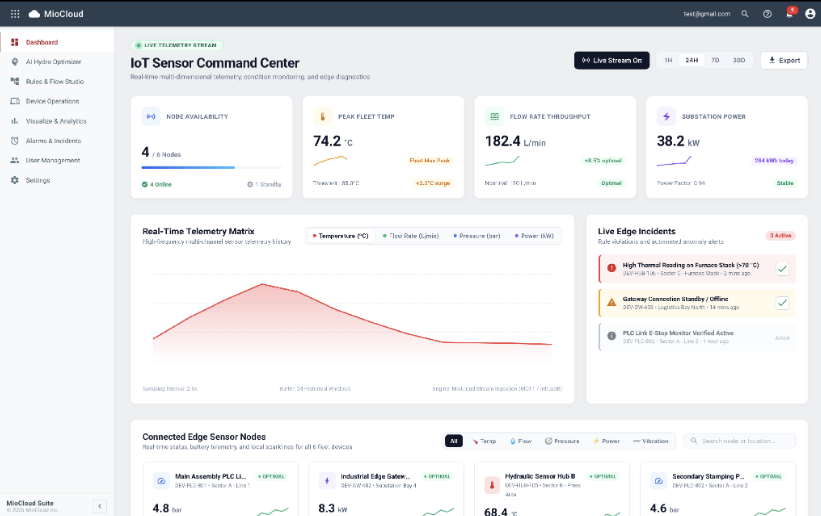This screenshot has width=821, height=516.
Task: Open the Main Assembly PLC node card
Action: (220, 489)
